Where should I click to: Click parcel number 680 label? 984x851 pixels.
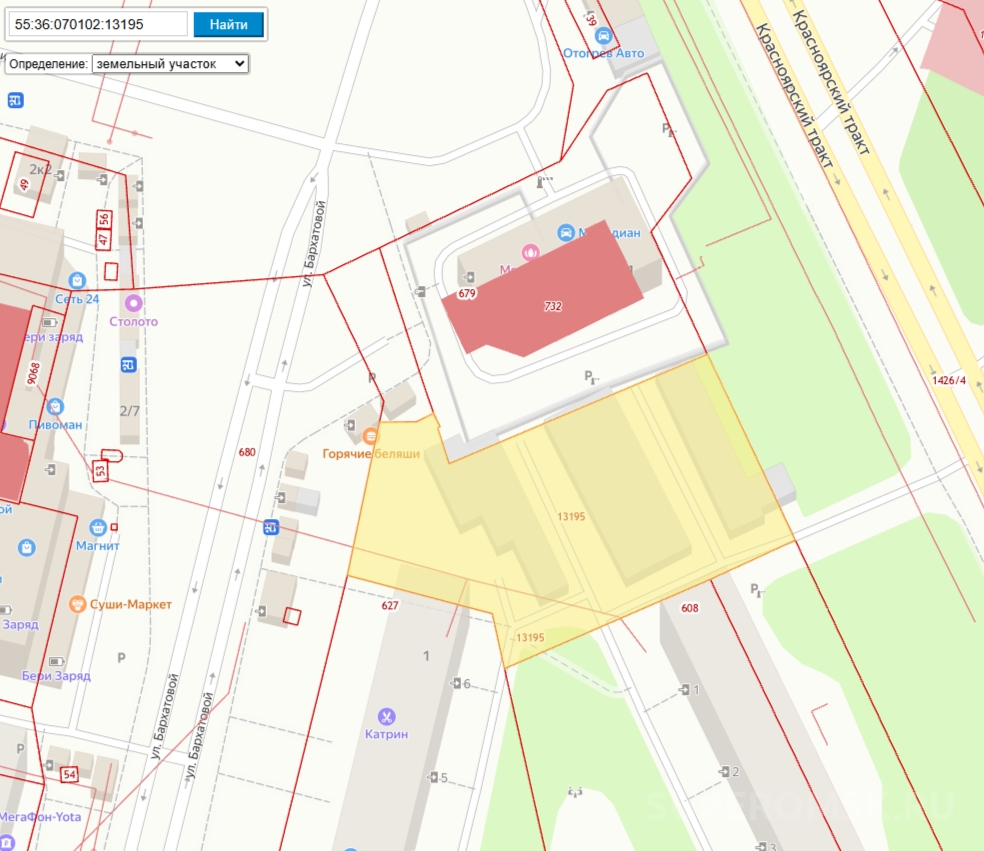click(247, 452)
